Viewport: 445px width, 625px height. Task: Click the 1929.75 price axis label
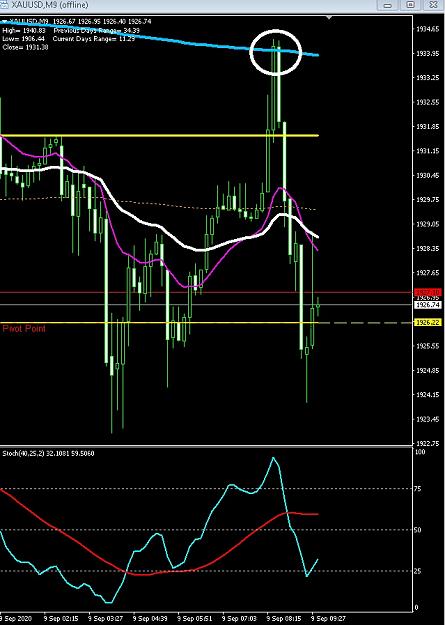(x=428, y=200)
